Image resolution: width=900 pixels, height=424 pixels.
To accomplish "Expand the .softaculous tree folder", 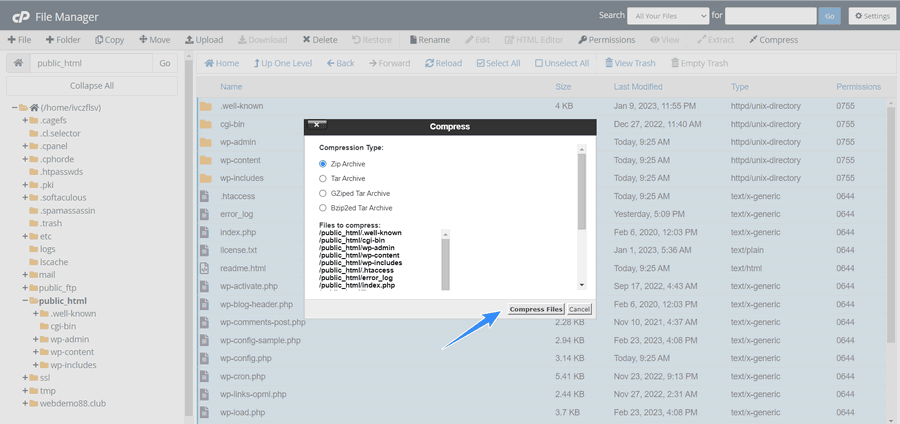I will pyautogui.click(x=25, y=197).
